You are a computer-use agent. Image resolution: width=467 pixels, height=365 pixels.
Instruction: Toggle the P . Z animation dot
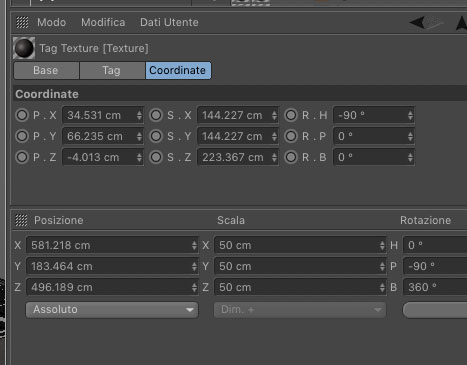(x=22, y=157)
